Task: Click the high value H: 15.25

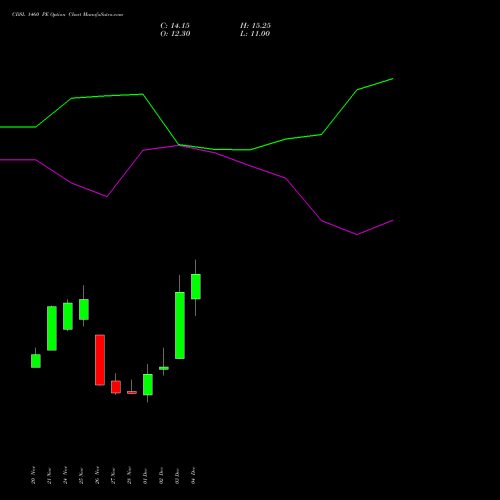Action: point(255,26)
